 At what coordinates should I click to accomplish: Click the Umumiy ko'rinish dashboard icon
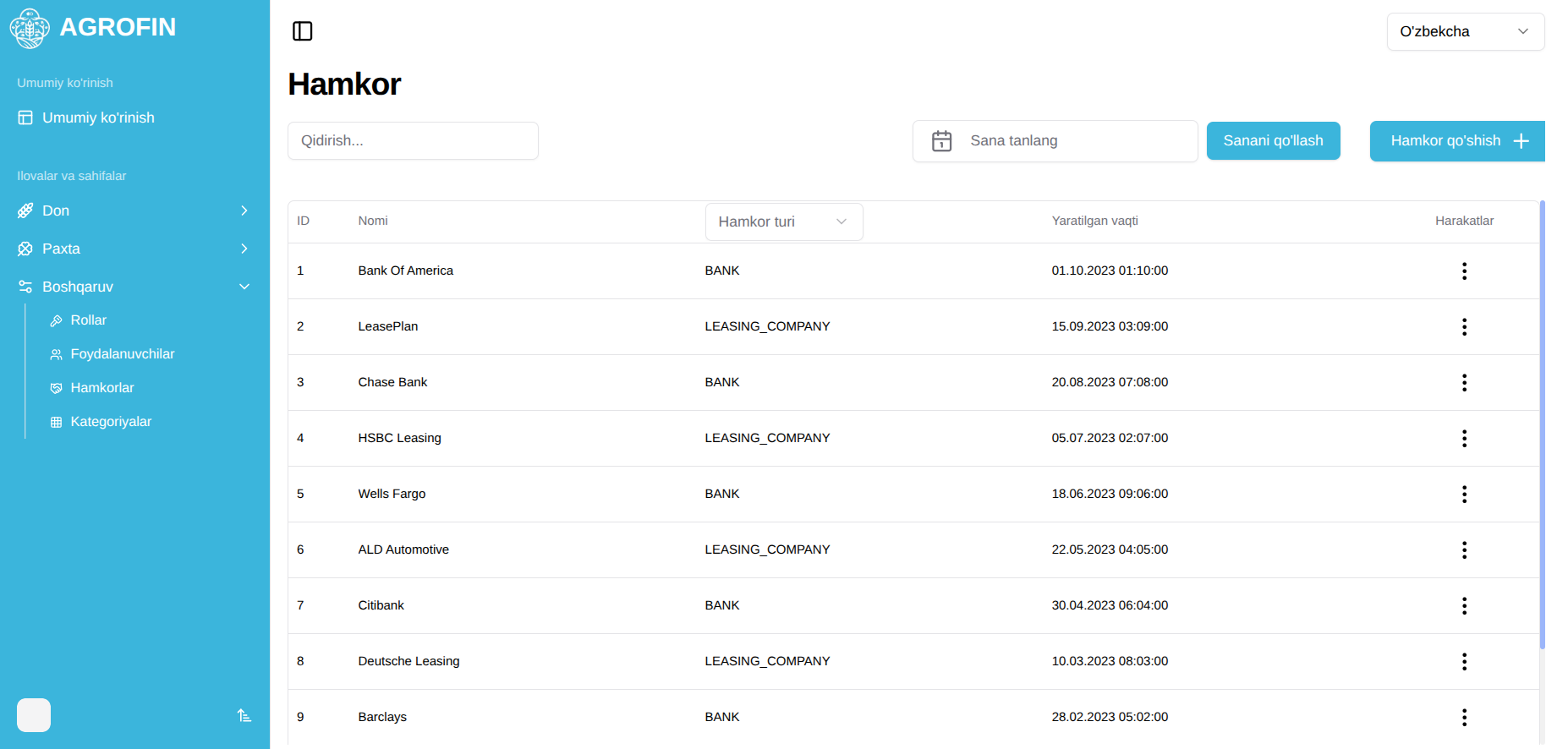coord(25,118)
